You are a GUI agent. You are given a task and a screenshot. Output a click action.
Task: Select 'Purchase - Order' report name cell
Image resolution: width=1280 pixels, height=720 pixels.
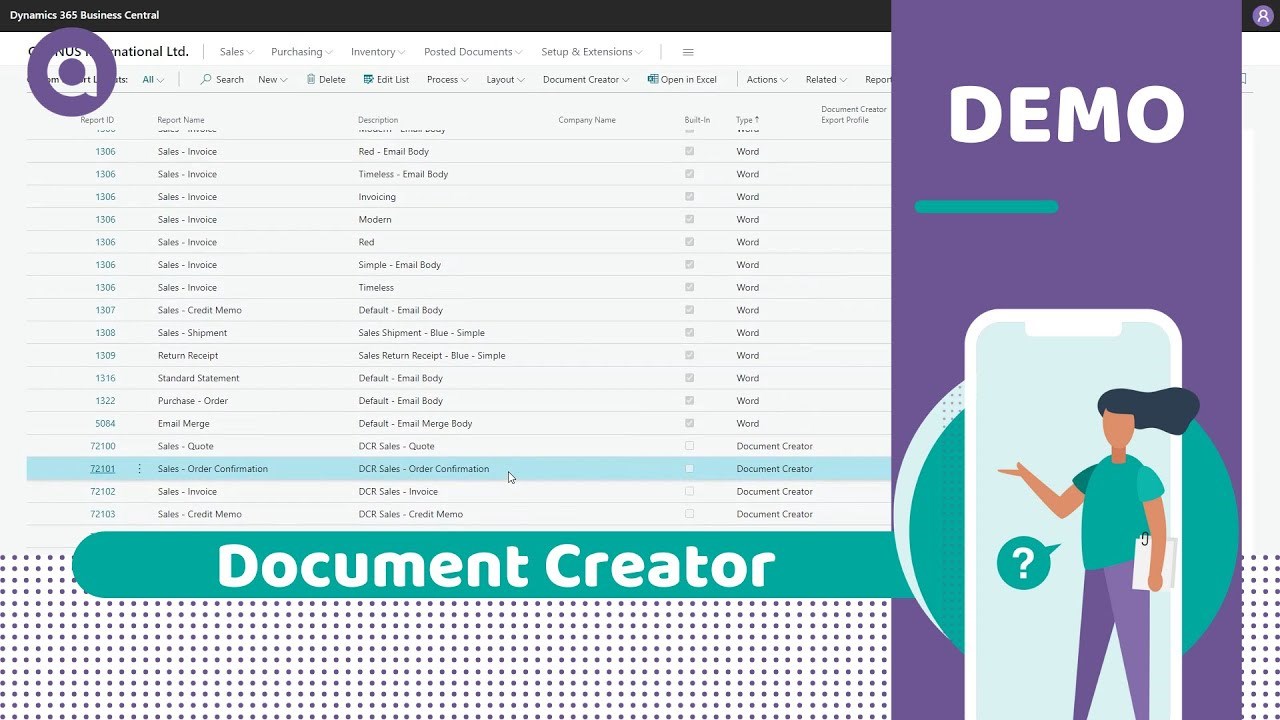pyautogui.click(x=193, y=401)
